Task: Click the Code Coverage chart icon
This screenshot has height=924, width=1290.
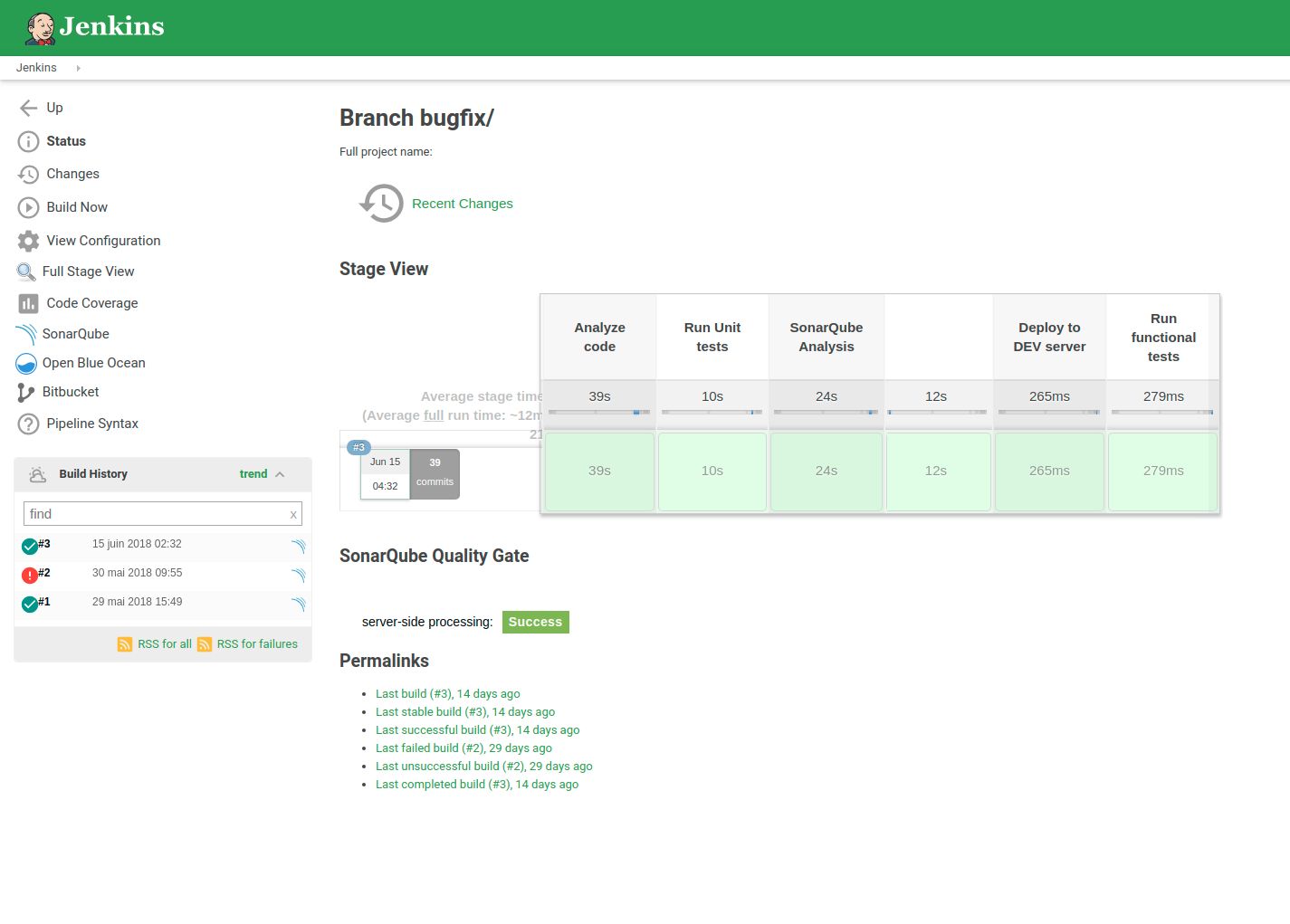Action: (28, 303)
